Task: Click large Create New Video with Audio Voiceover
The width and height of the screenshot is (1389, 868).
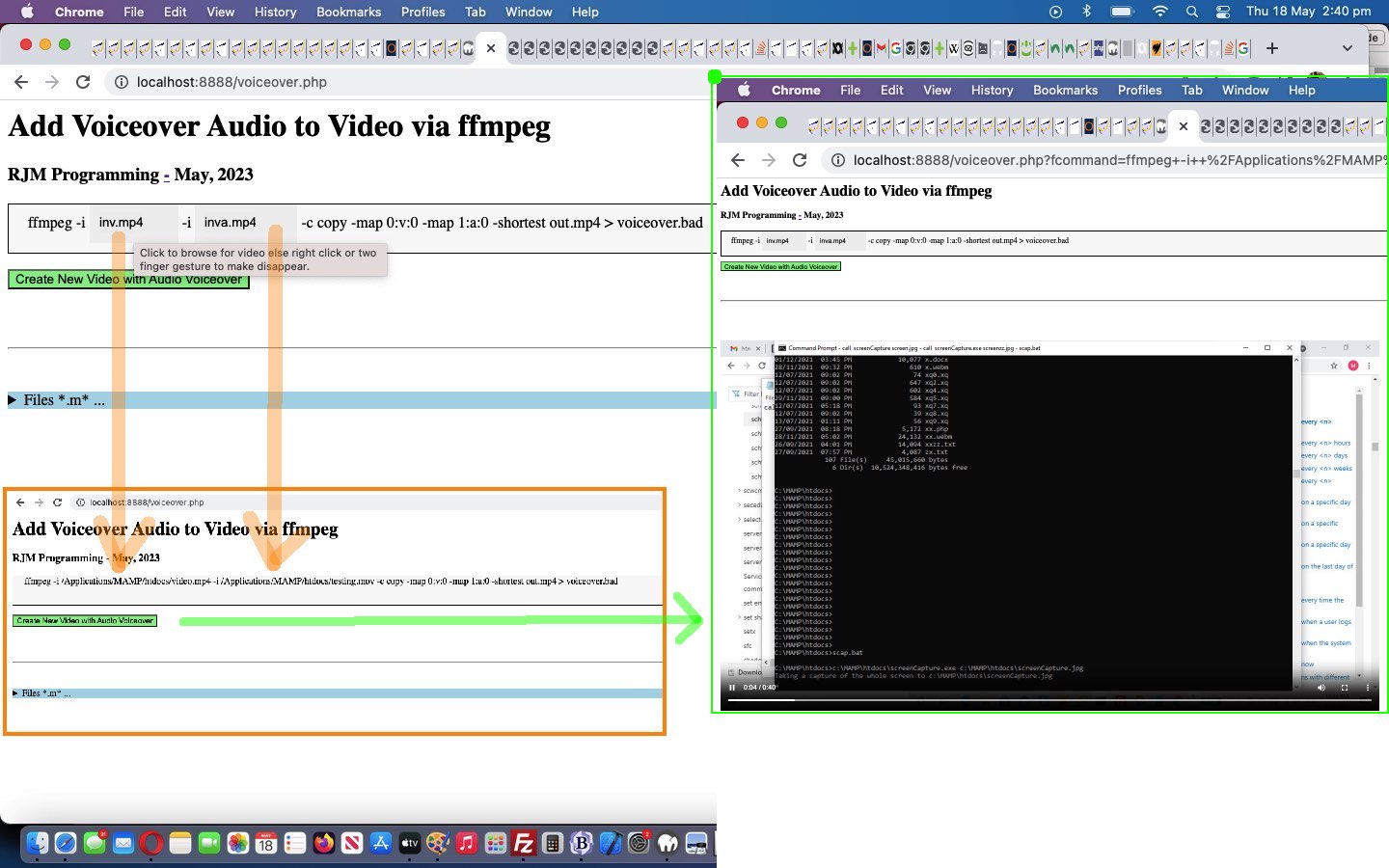Action: tap(128, 280)
